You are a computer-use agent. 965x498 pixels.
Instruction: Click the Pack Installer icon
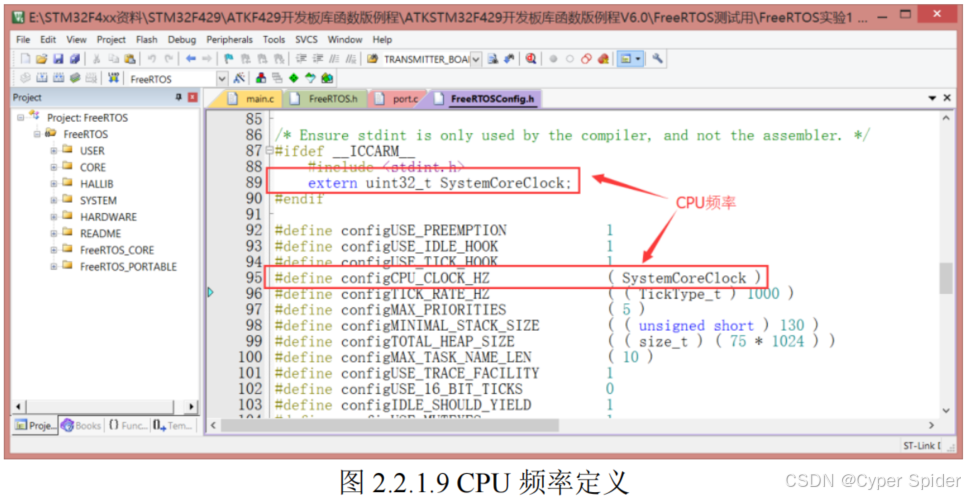tap(327, 78)
